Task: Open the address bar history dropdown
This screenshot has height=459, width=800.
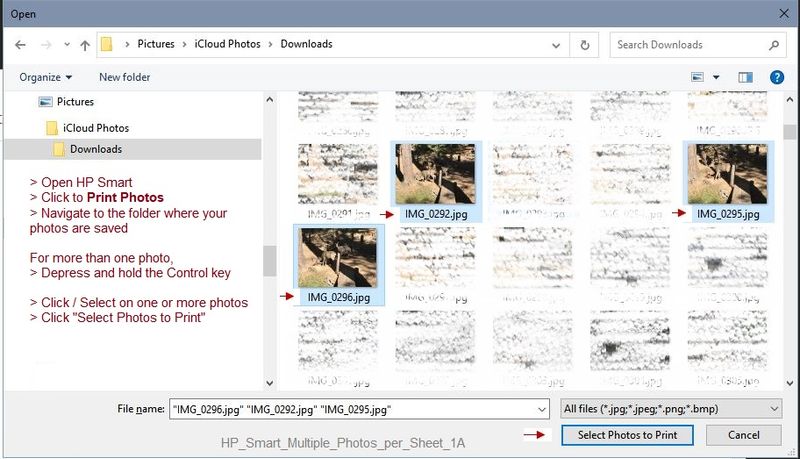Action: [556, 45]
